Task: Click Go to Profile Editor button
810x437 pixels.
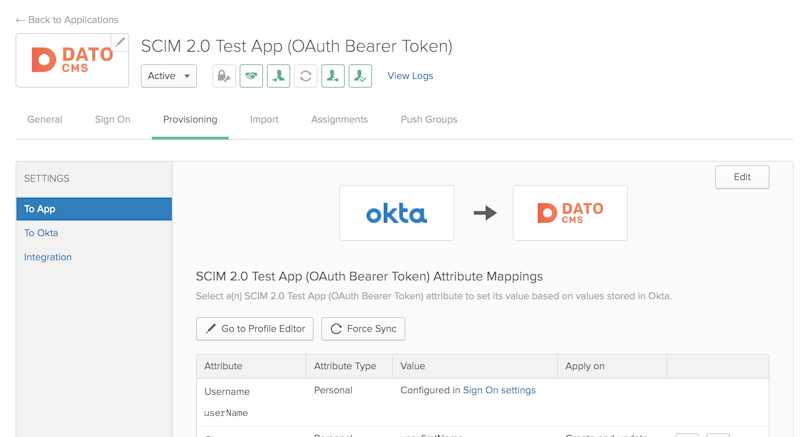Action: pyautogui.click(x=255, y=329)
